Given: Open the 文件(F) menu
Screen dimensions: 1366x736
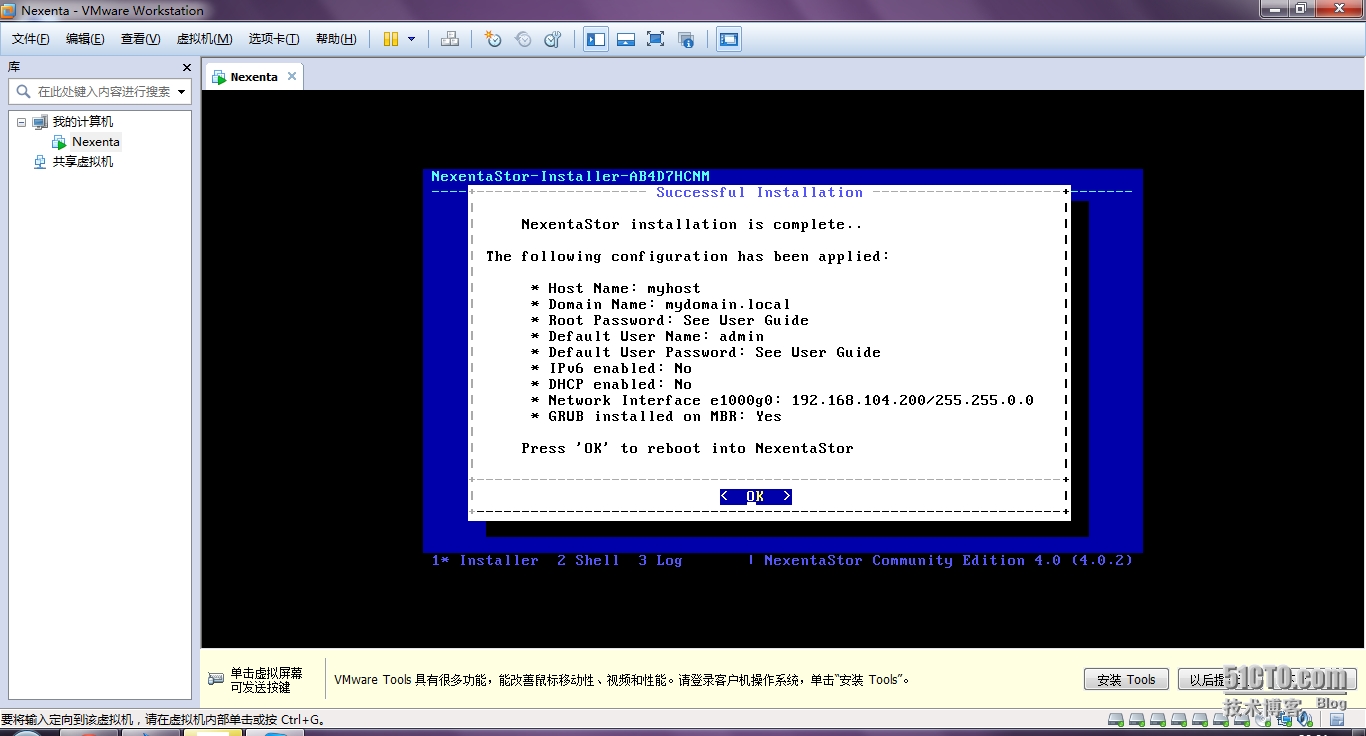Looking at the screenshot, I should (31, 39).
